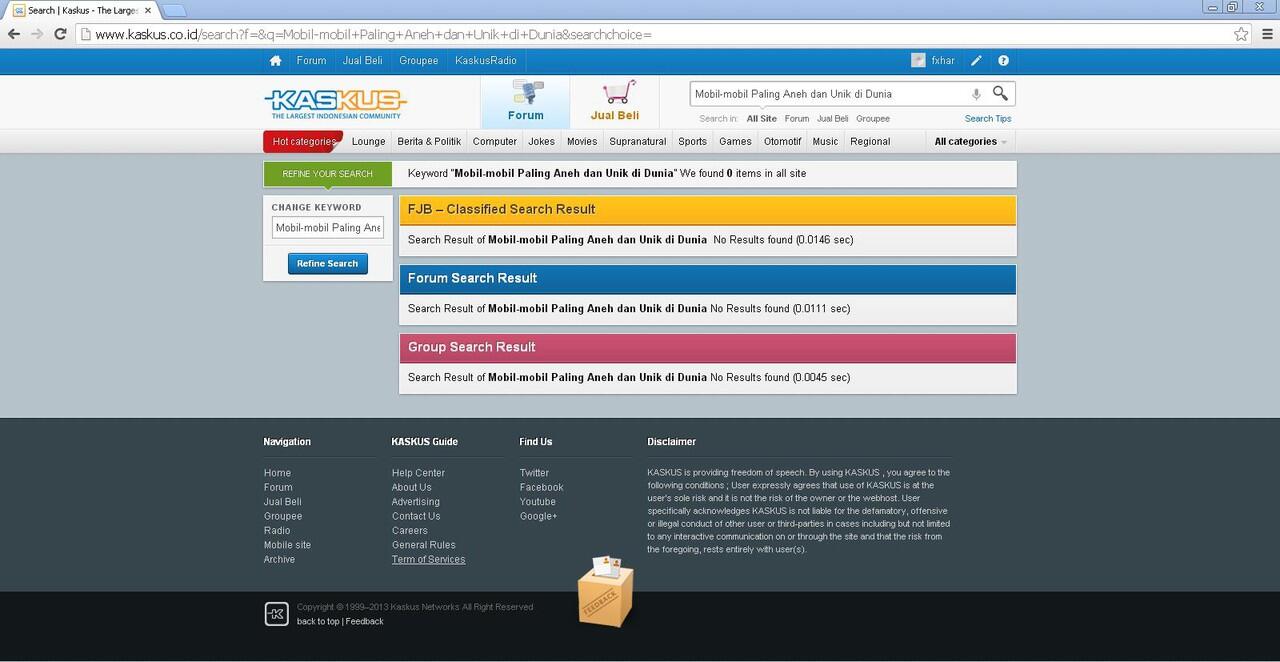Click the Refine Search button

tap(328, 263)
